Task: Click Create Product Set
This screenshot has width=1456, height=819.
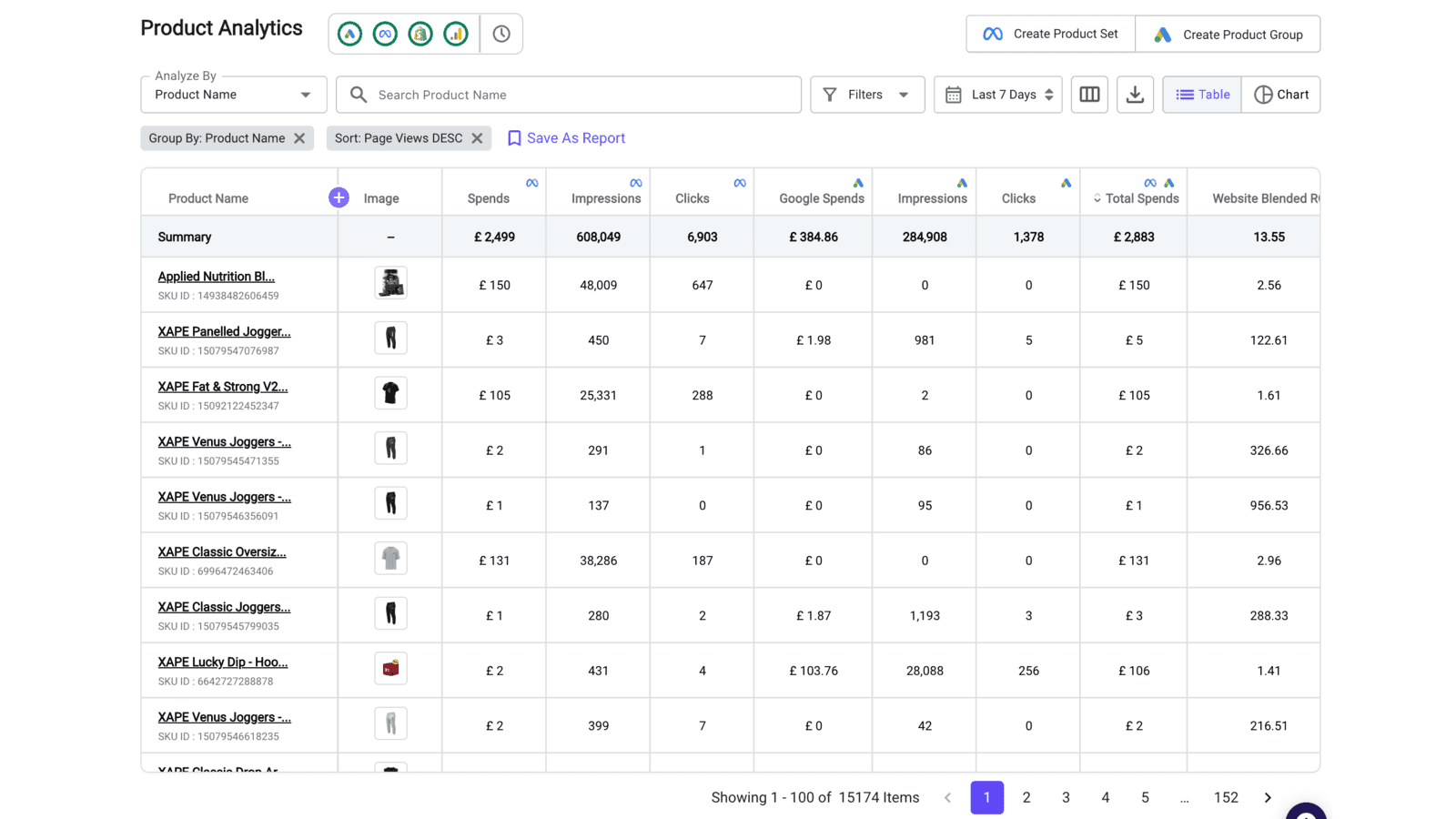Action: (x=1049, y=34)
